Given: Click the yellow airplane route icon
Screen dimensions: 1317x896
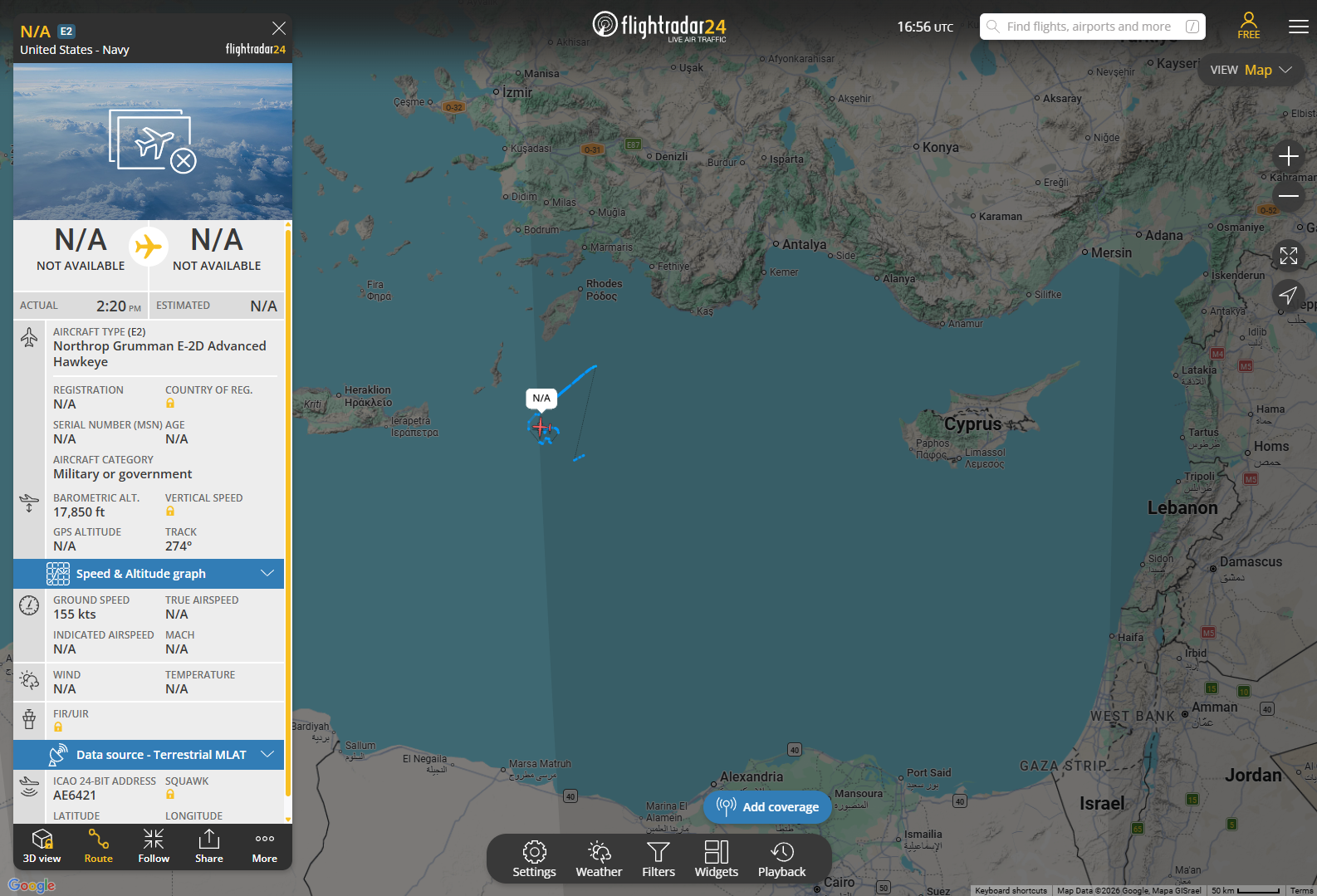Looking at the screenshot, I should pos(149,247).
